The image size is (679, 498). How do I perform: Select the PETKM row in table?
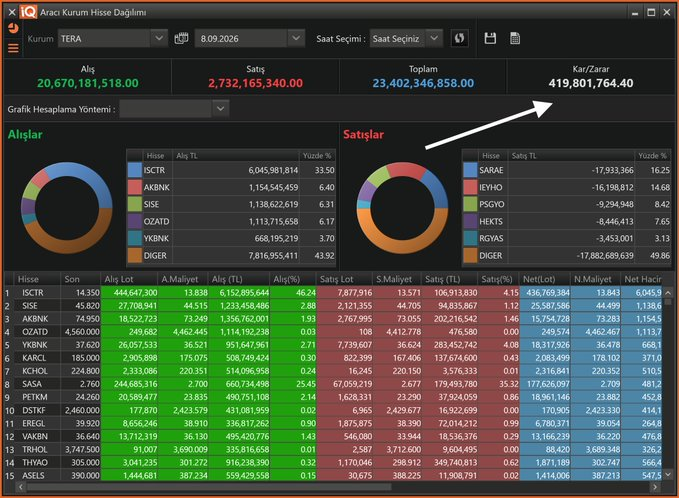pyautogui.click(x=333, y=397)
